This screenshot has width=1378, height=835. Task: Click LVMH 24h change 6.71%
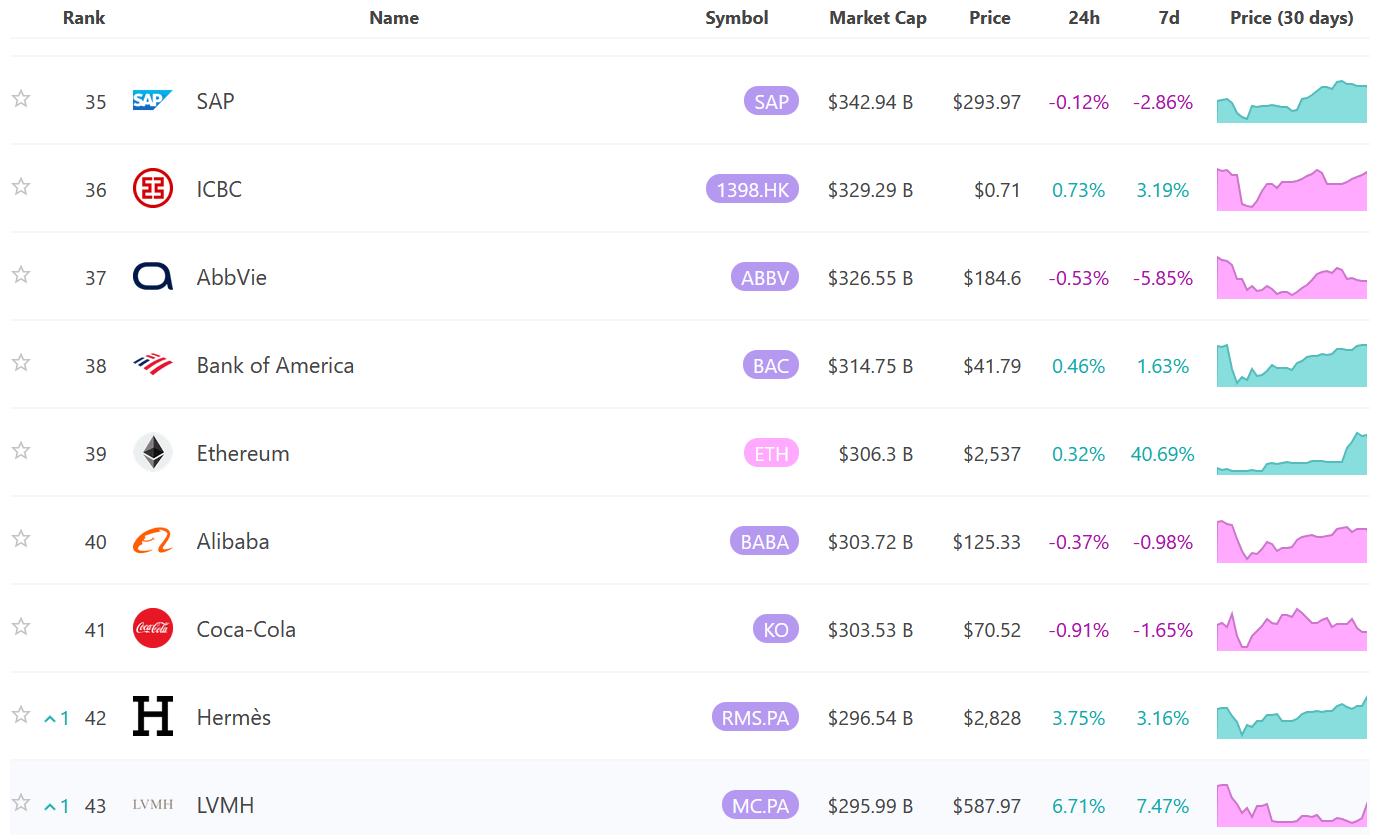coord(1079,806)
